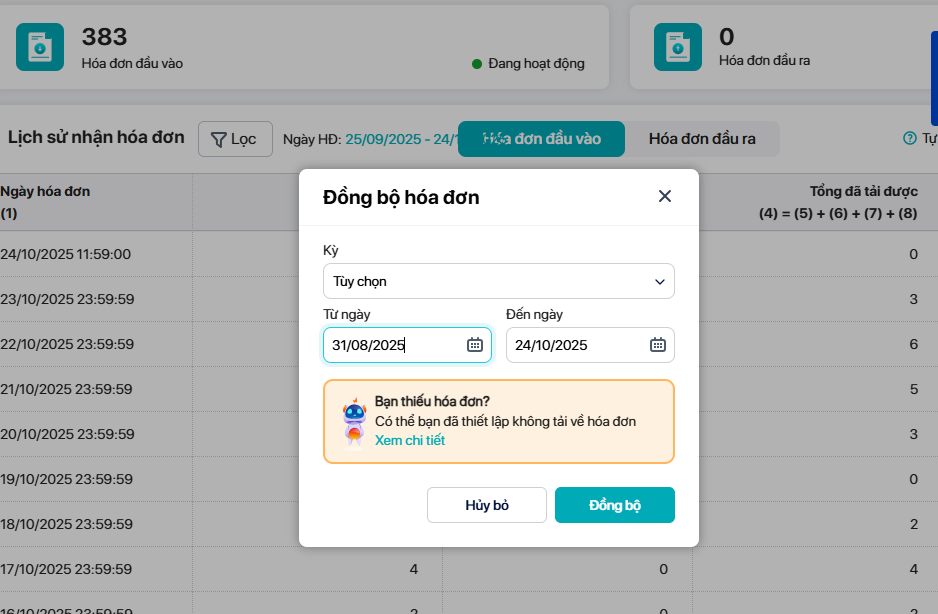The image size is (938, 614).
Task: Close the Đồng bộ hóa đơn dialog
Action: pos(665,196)
